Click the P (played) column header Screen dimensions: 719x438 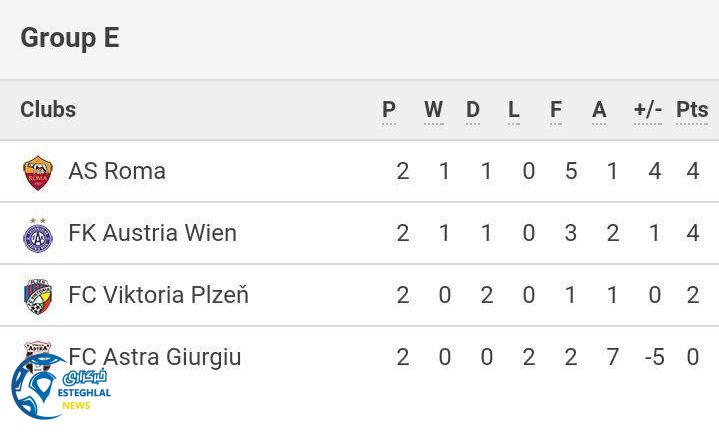click(x=389, y=110)
